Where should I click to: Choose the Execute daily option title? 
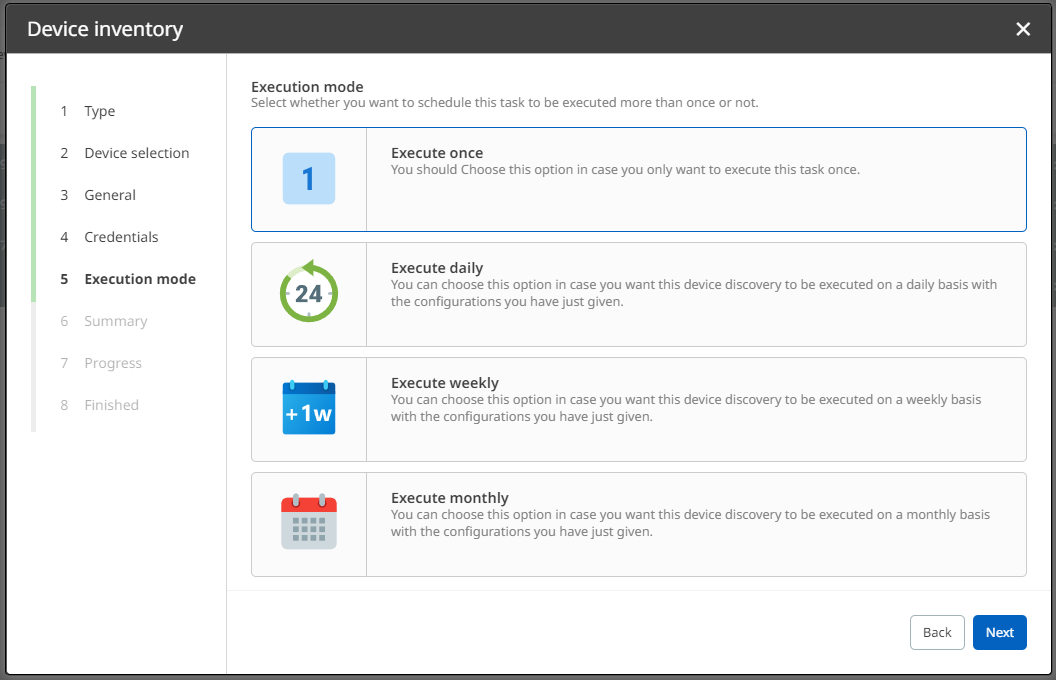click(437, 268)
